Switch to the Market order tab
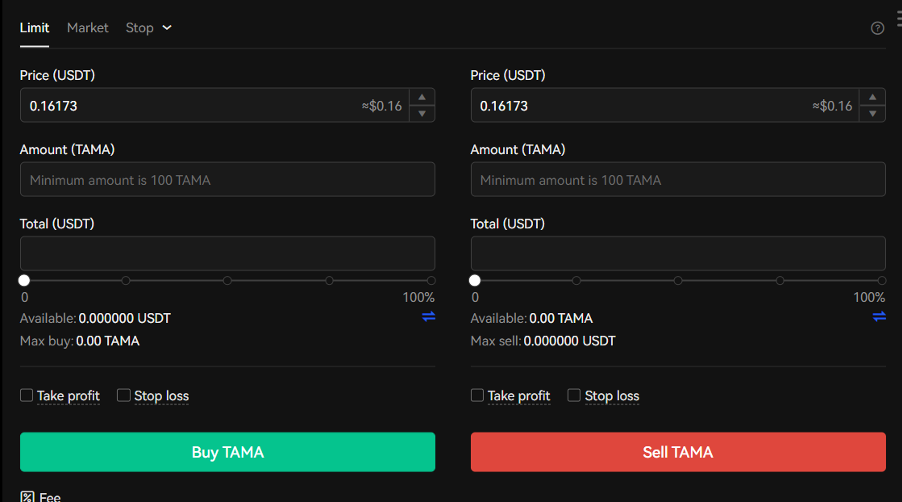This screenshot has width=902, height=502. [87, 28]
